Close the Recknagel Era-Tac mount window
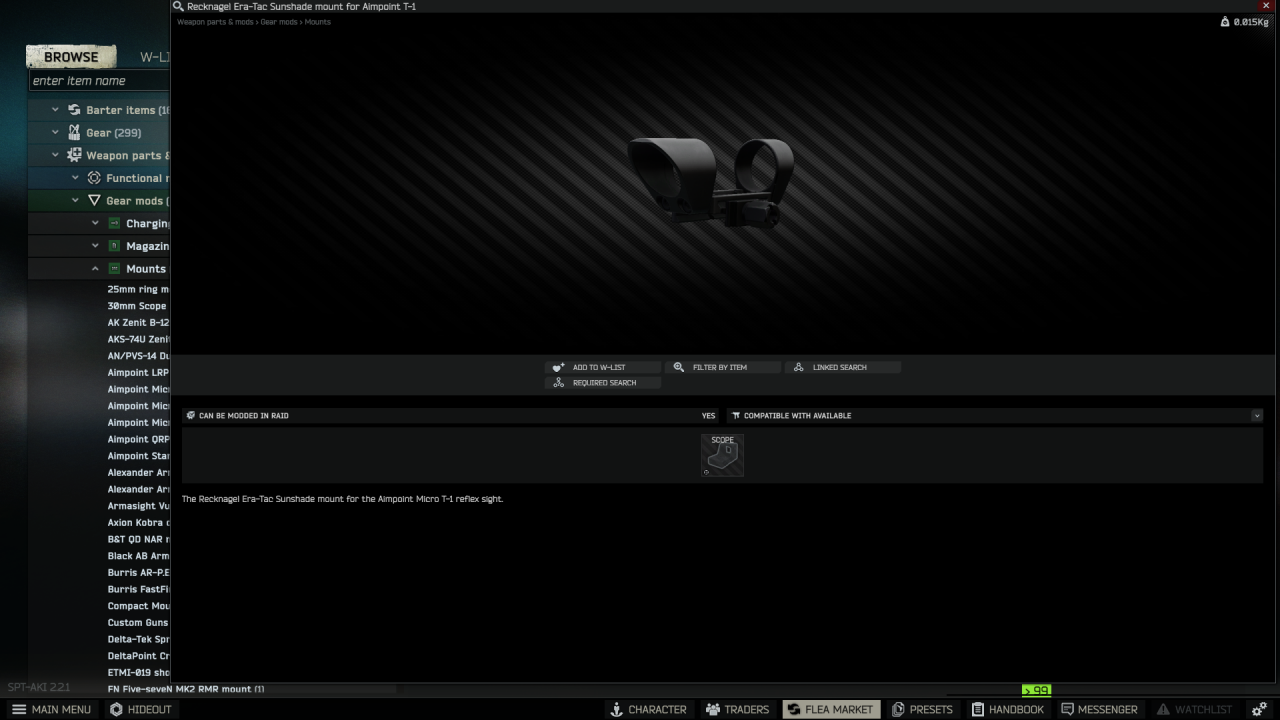The width and height of the screenshot is (1280, 720). pyautogui.click(x=1266, y=6)
